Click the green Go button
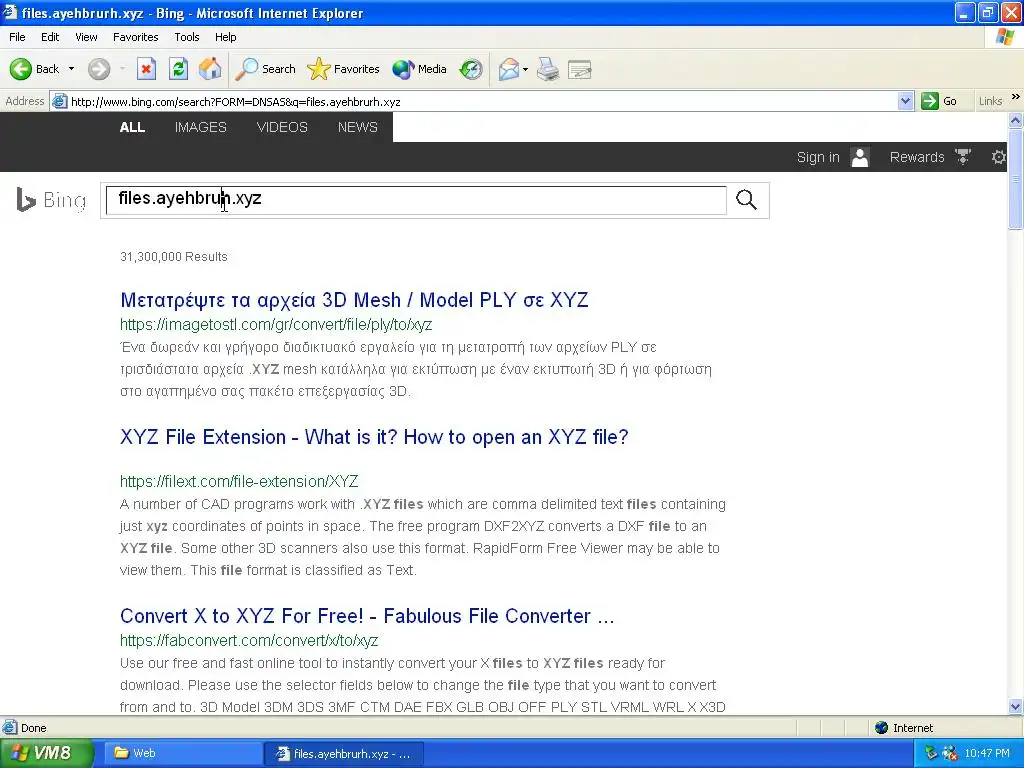1024x768 pixels. coord(939,101)
